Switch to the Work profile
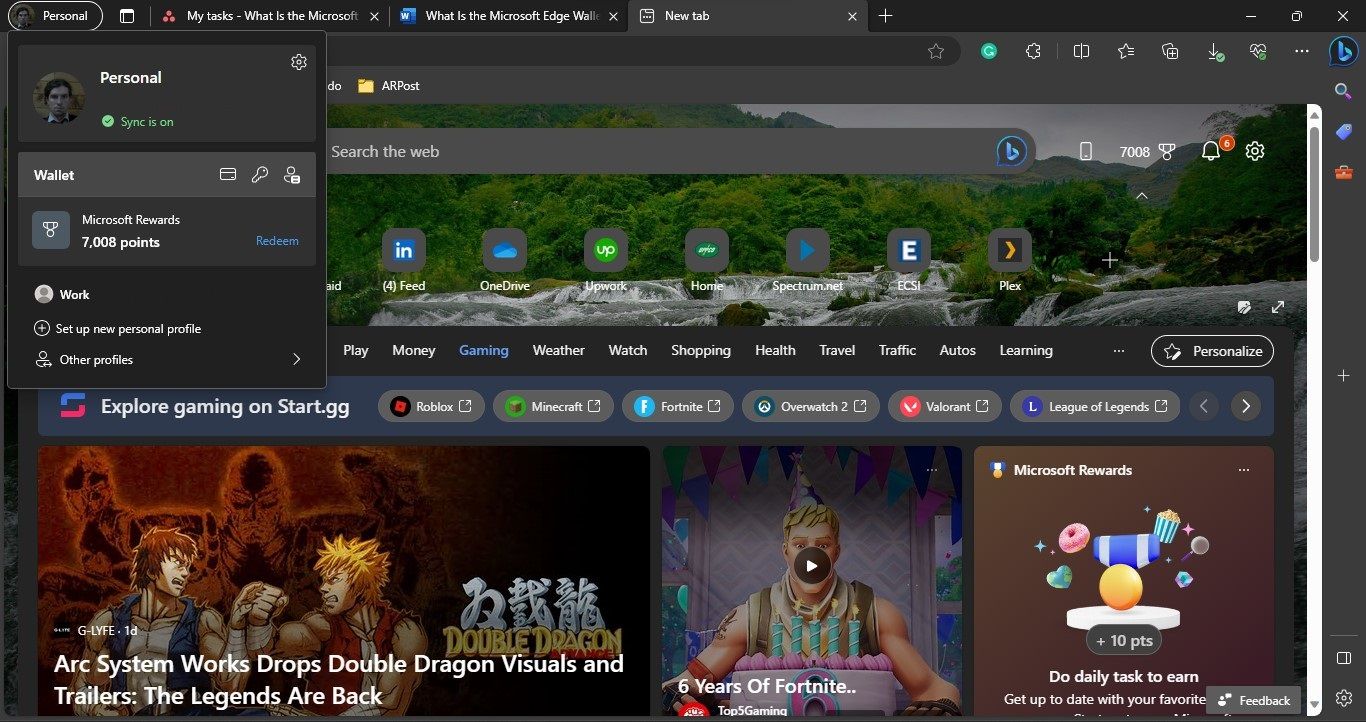 coord(74,294)
